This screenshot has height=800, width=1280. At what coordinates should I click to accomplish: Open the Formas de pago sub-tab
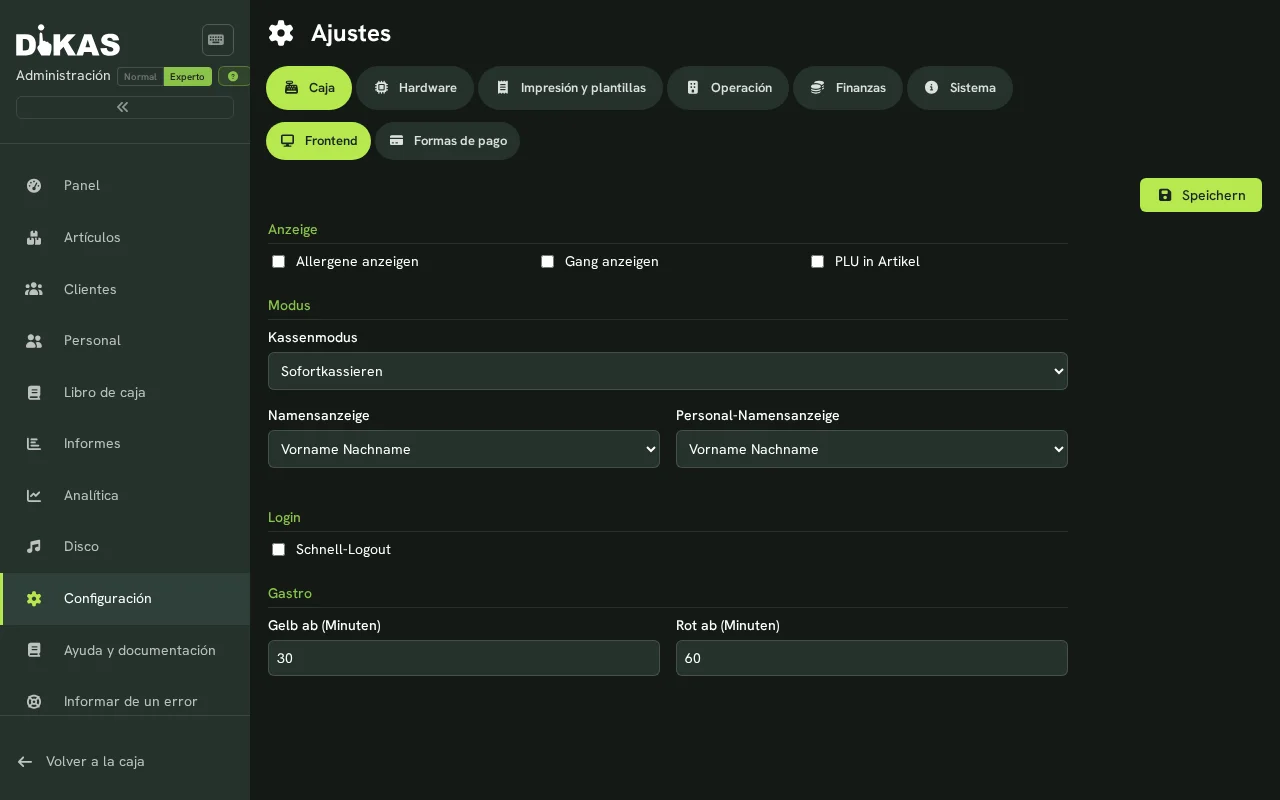447,141
